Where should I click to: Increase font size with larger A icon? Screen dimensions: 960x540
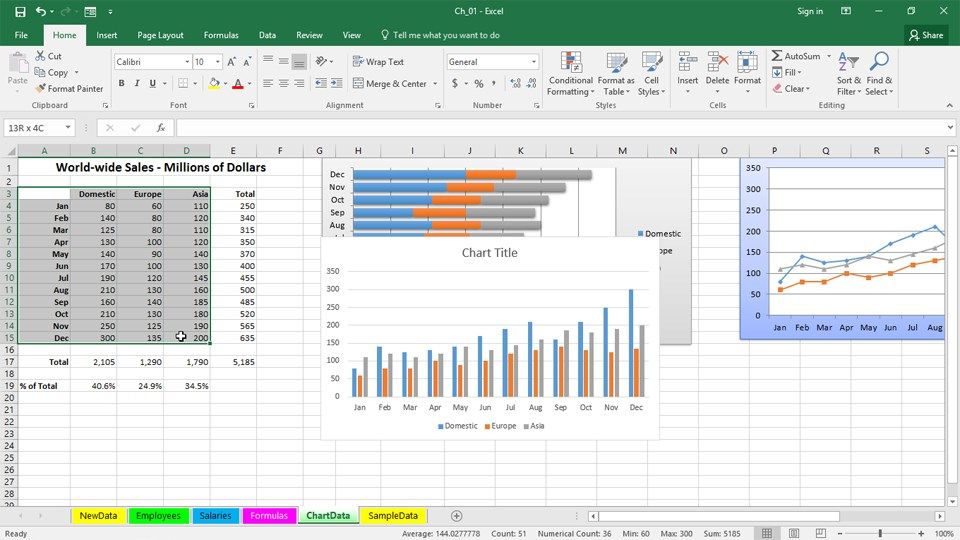pos(232,62)
